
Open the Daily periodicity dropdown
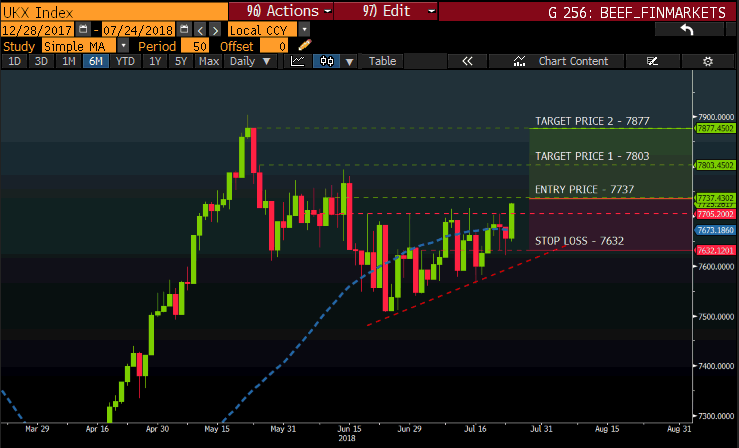tap(250, 61)
